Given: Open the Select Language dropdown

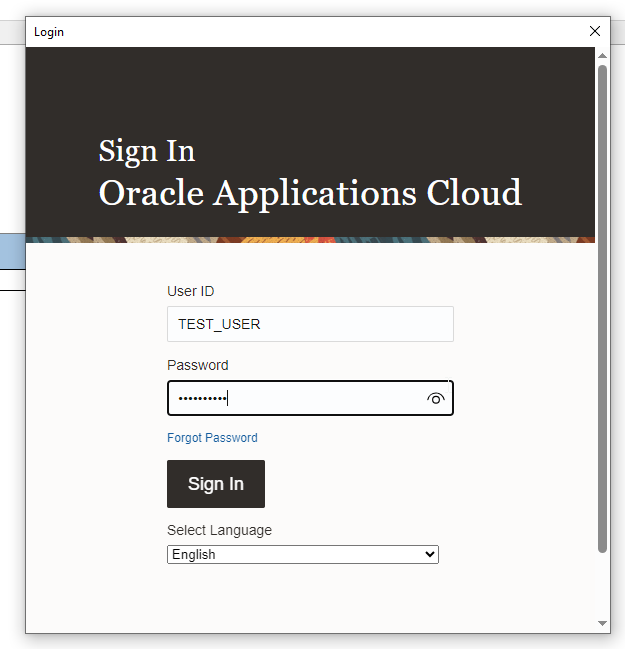Looking at the screenshot, I should point(303,554).
